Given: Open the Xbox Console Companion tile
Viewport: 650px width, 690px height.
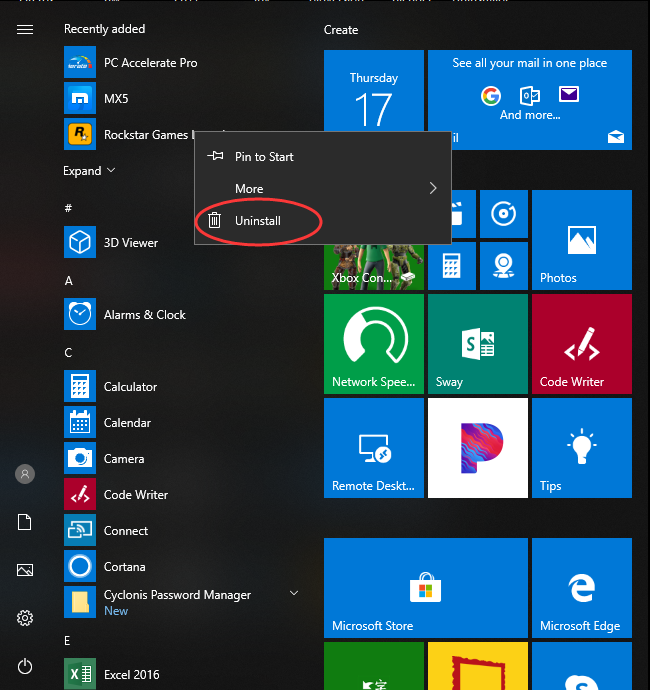Looking at the screenshot, I should point(374,267).
